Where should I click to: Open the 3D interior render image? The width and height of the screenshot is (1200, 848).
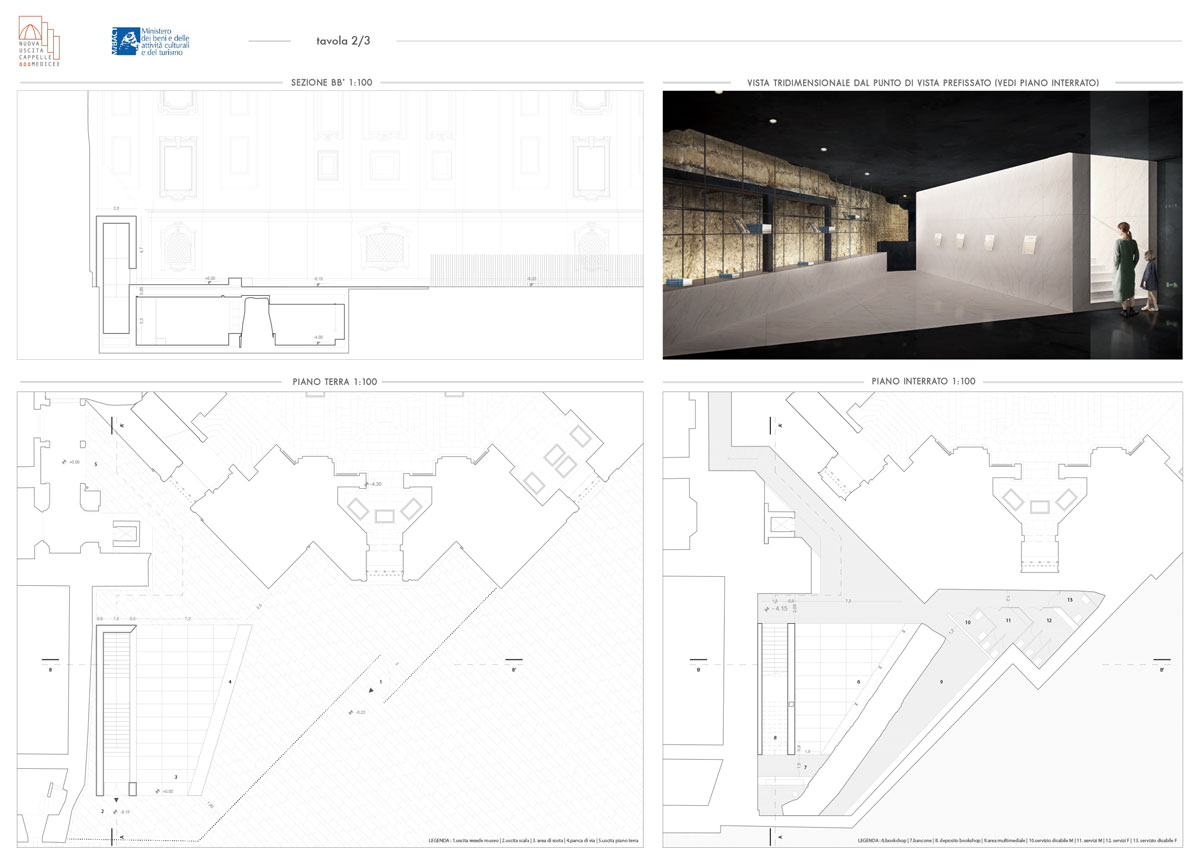922,224
